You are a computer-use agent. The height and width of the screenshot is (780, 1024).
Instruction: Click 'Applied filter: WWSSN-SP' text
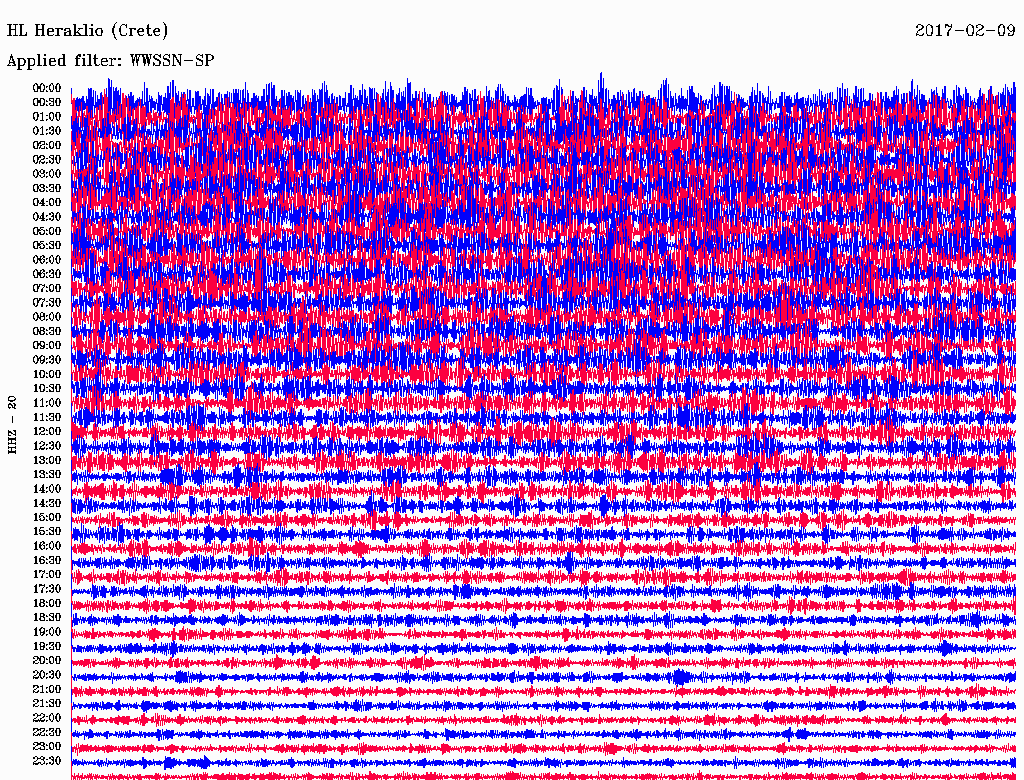point(110,61)
